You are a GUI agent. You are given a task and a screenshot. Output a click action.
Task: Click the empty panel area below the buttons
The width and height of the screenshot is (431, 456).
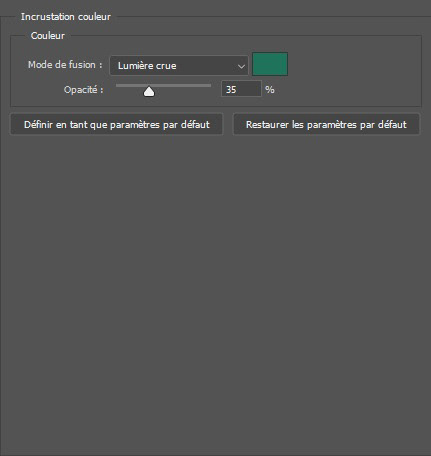(x=215, y=293)
